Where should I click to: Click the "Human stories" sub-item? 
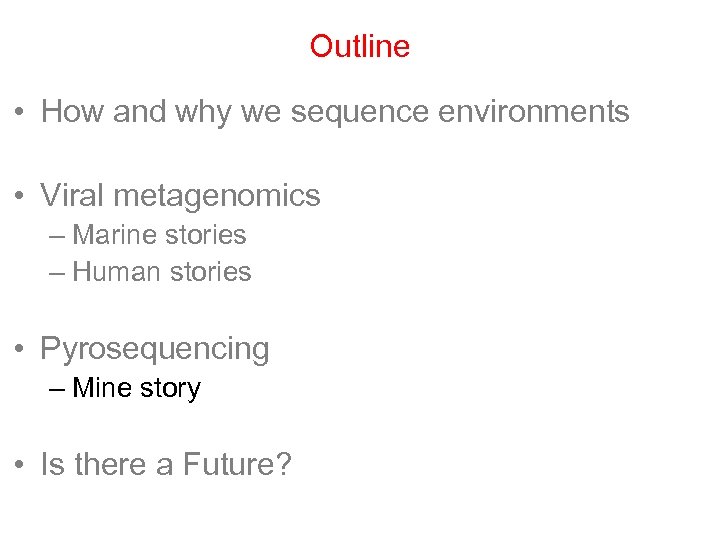[162, 272]
